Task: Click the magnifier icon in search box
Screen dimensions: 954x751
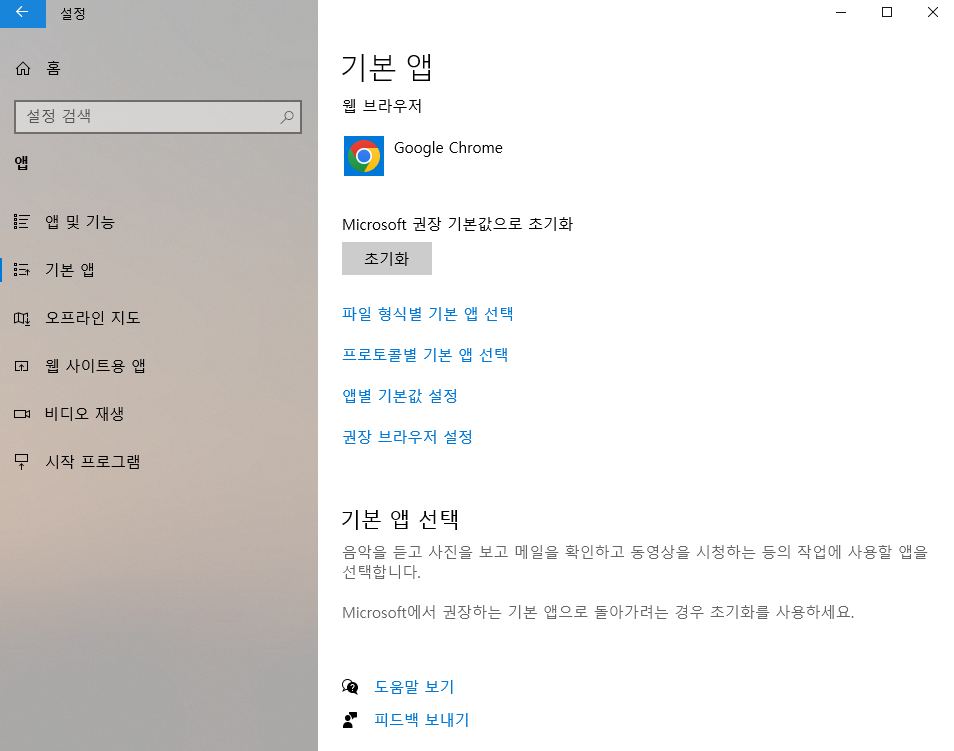Action: click(x=287, y=116)
